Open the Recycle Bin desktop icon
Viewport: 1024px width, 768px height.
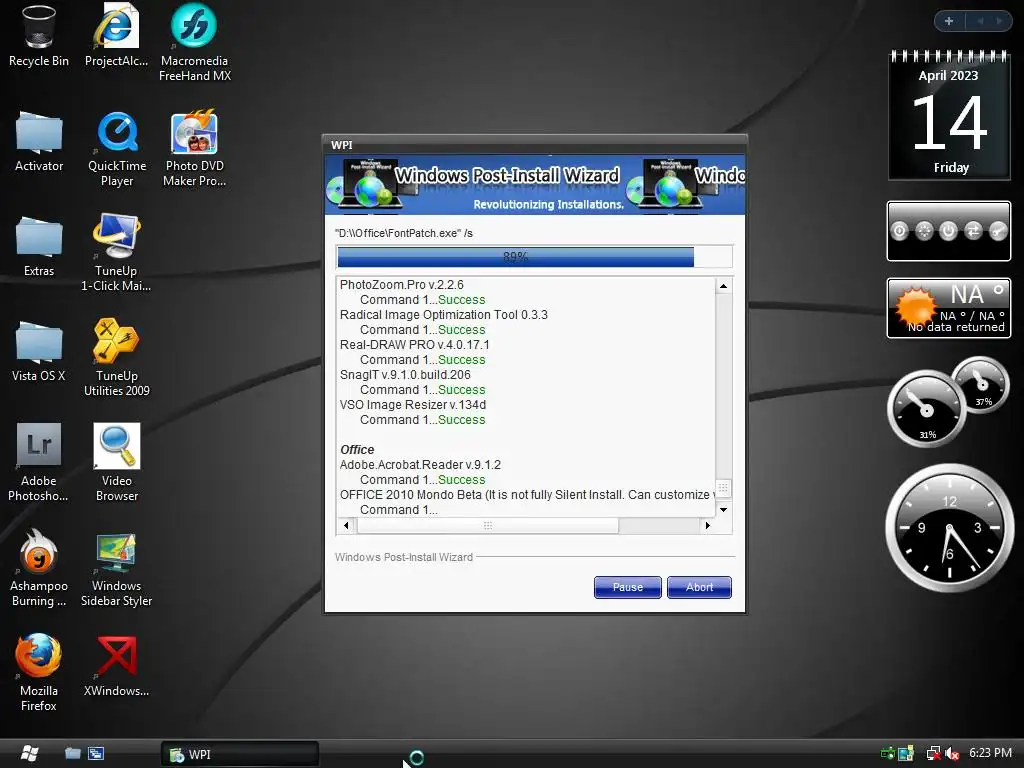click(39, 36)
